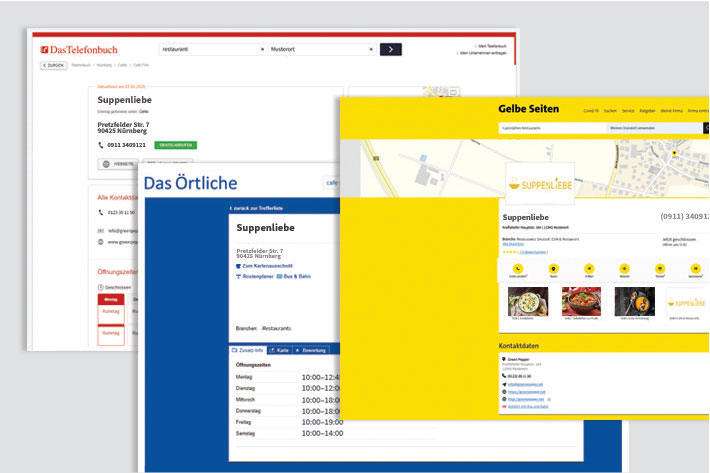Viewport: 710px width, 473px height.
Task: Select the 'Zusatz-Info' tab
Action: (x=248, y=350)
